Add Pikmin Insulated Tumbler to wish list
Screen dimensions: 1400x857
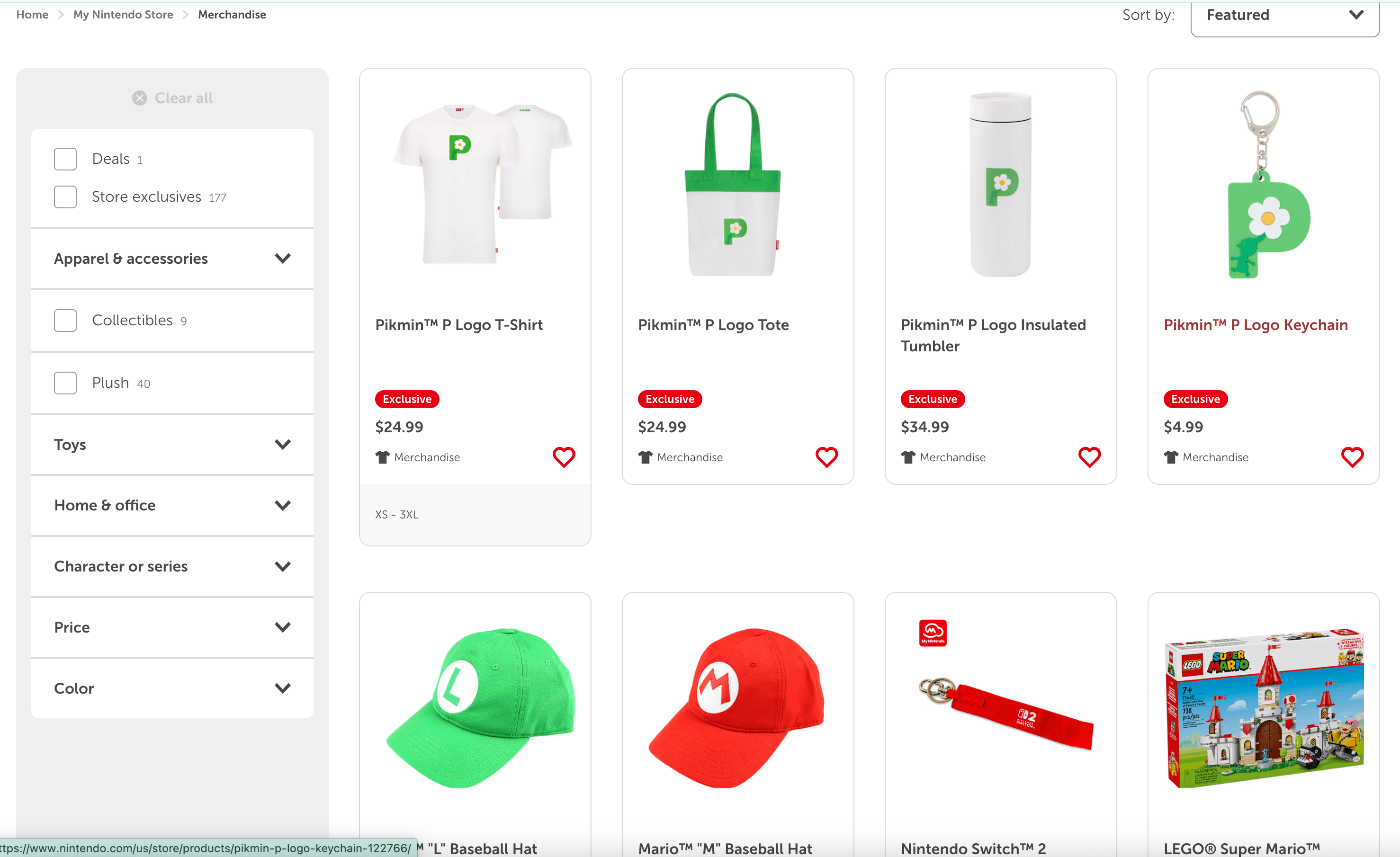1089,456
